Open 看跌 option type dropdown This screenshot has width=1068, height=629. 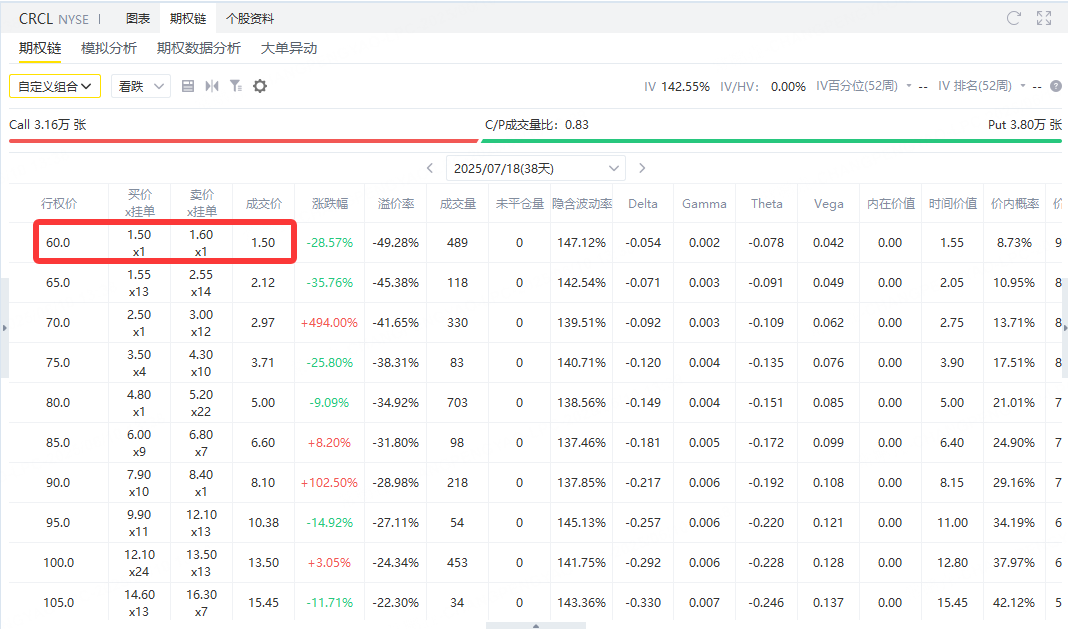click(140, 86)
